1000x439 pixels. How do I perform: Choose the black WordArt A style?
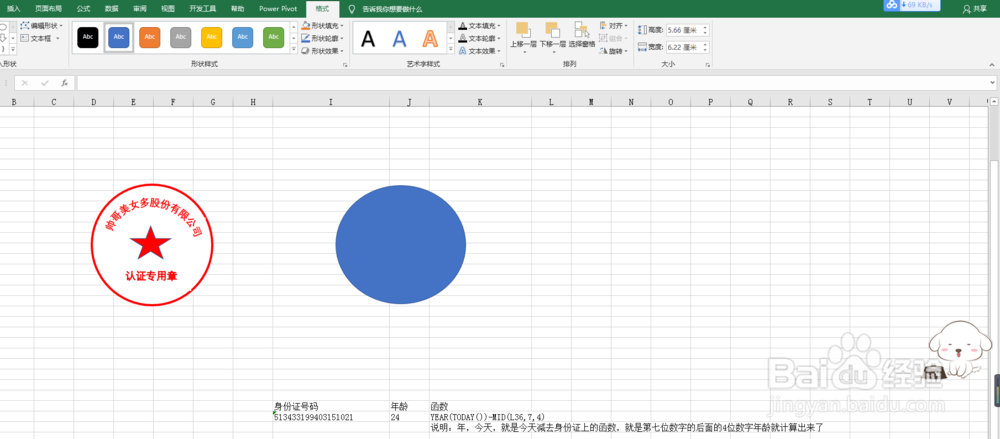[x=368, y=39]
